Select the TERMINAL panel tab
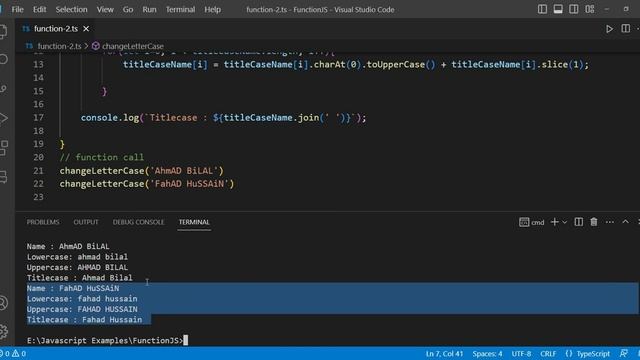640x360 pixels. pos(194,222)
